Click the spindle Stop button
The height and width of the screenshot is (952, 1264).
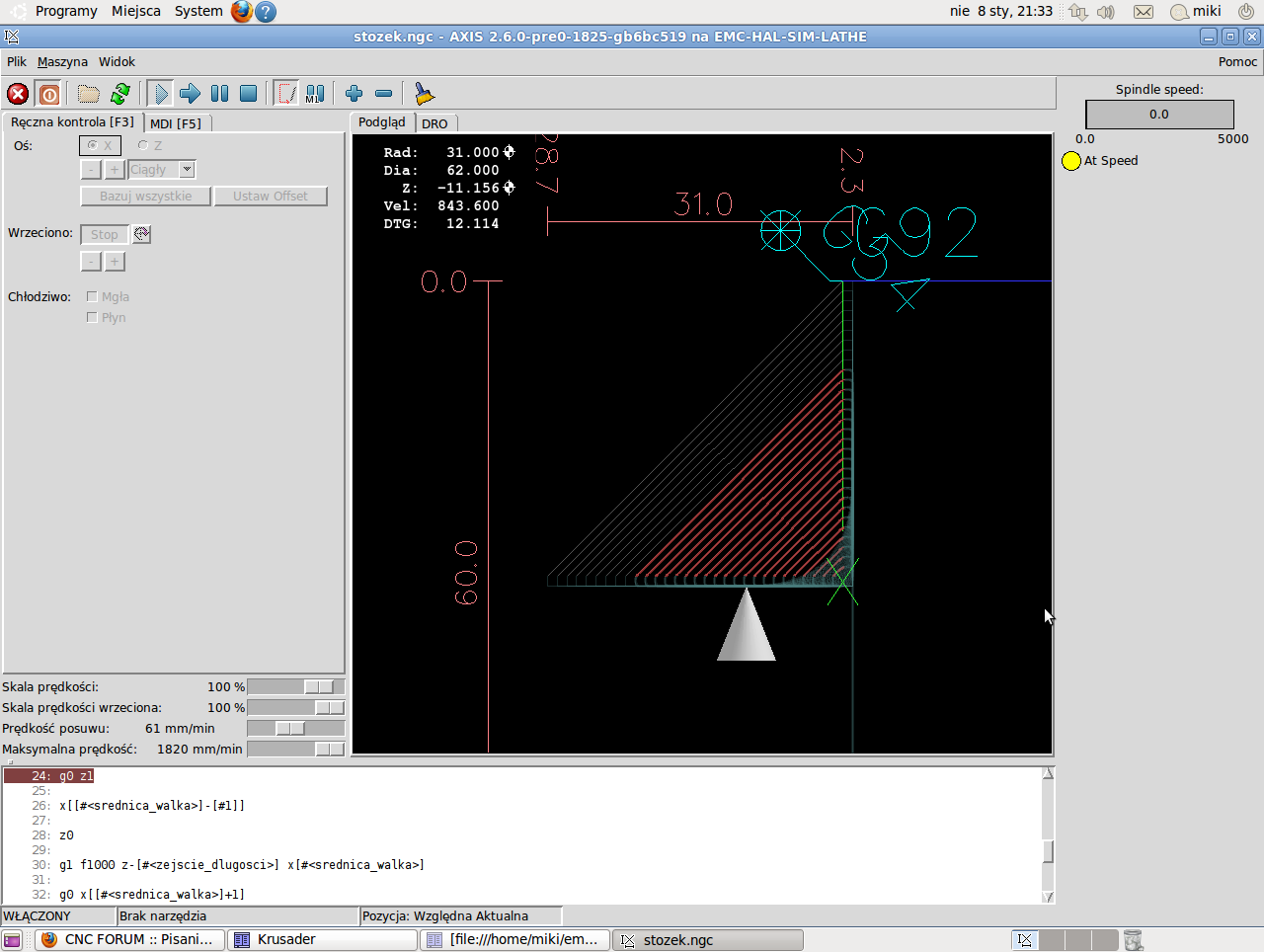(x=104, y=235)
